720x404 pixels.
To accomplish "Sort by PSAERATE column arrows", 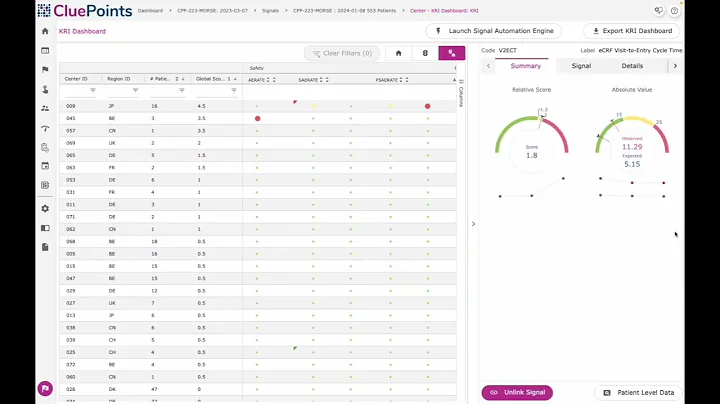I will (x=404, y=80).
